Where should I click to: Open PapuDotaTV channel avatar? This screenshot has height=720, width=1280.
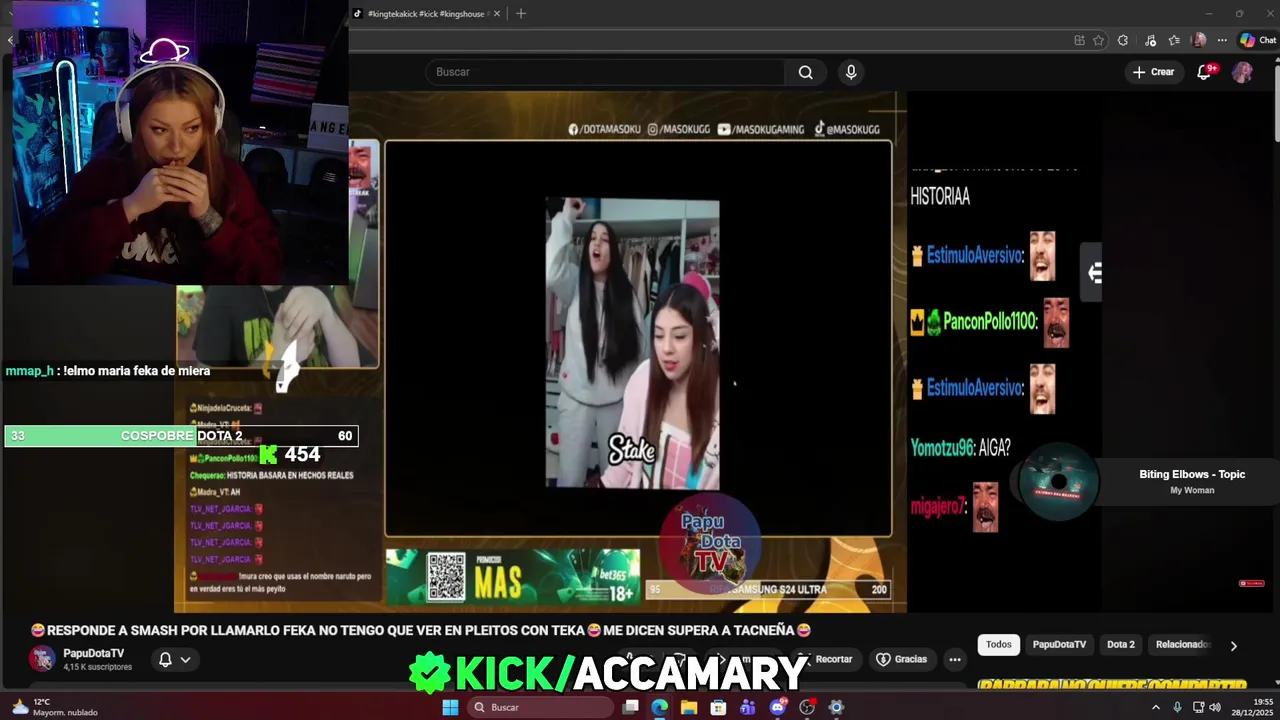tap(42, 658)
